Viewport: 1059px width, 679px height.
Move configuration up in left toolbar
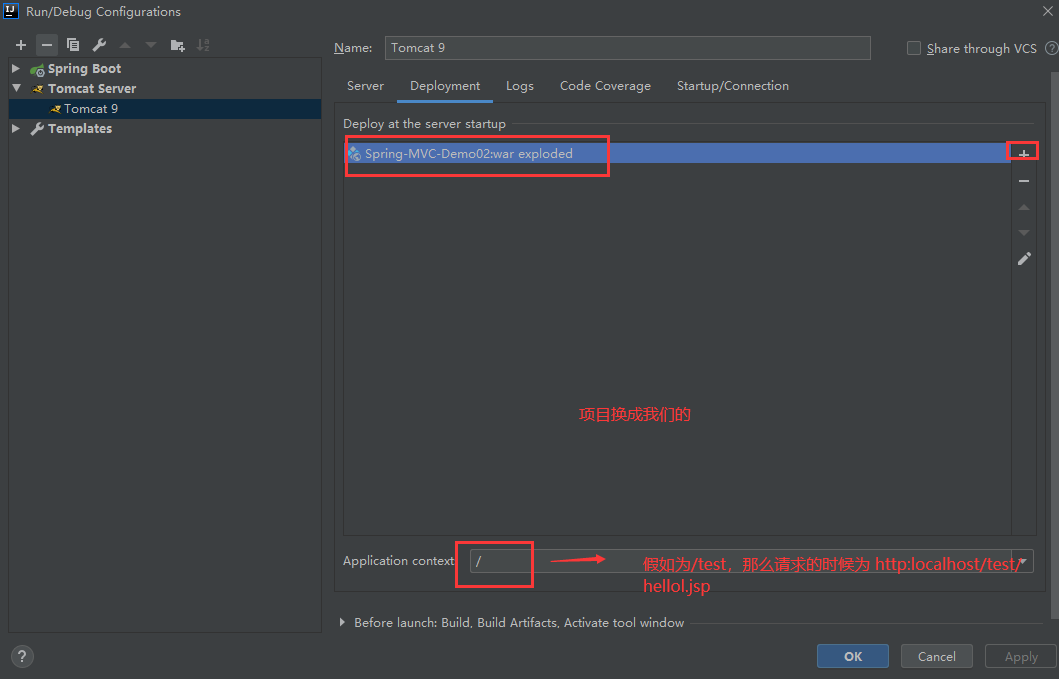point(125,45)
